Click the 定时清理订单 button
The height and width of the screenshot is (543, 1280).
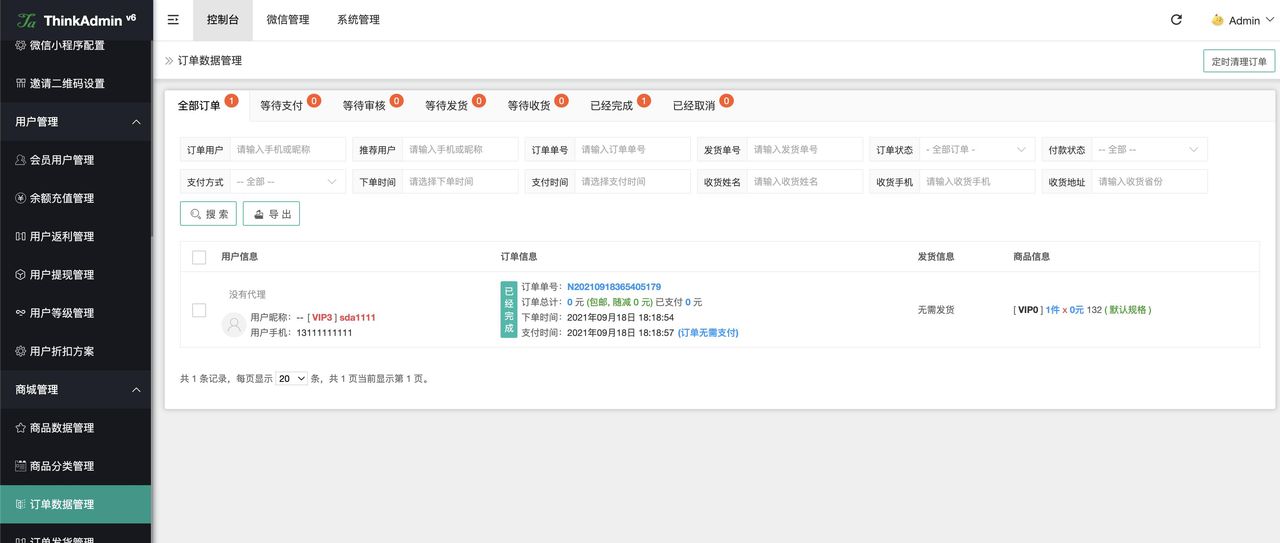[x=1239, y=61]
